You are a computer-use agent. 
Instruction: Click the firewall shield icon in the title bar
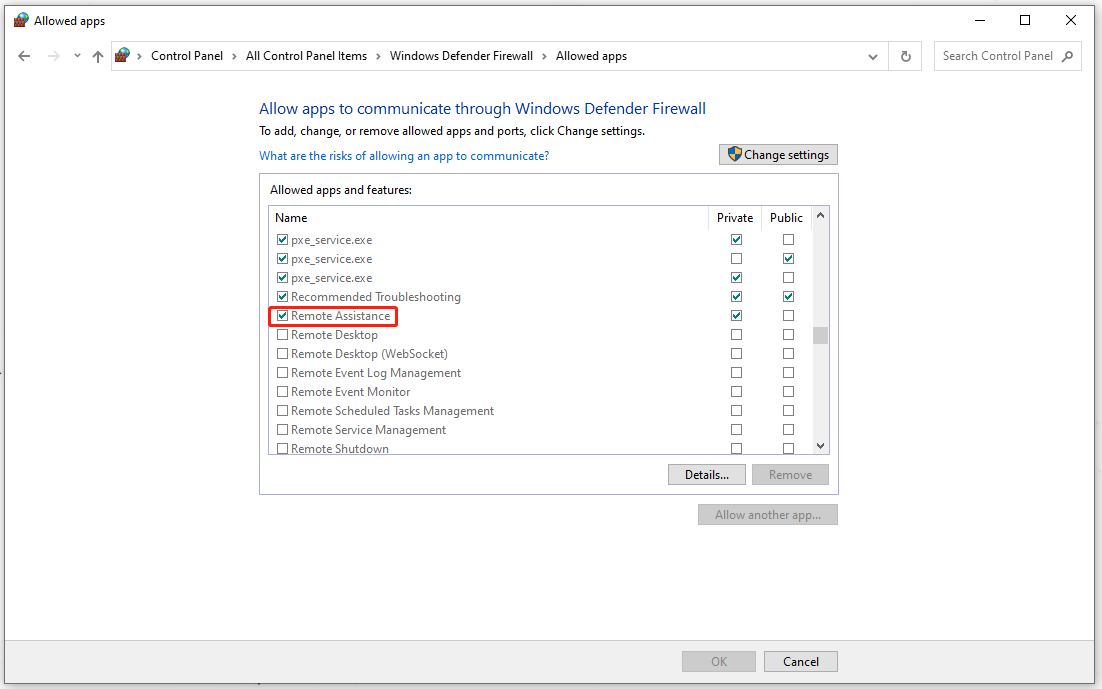coord(22,20)
